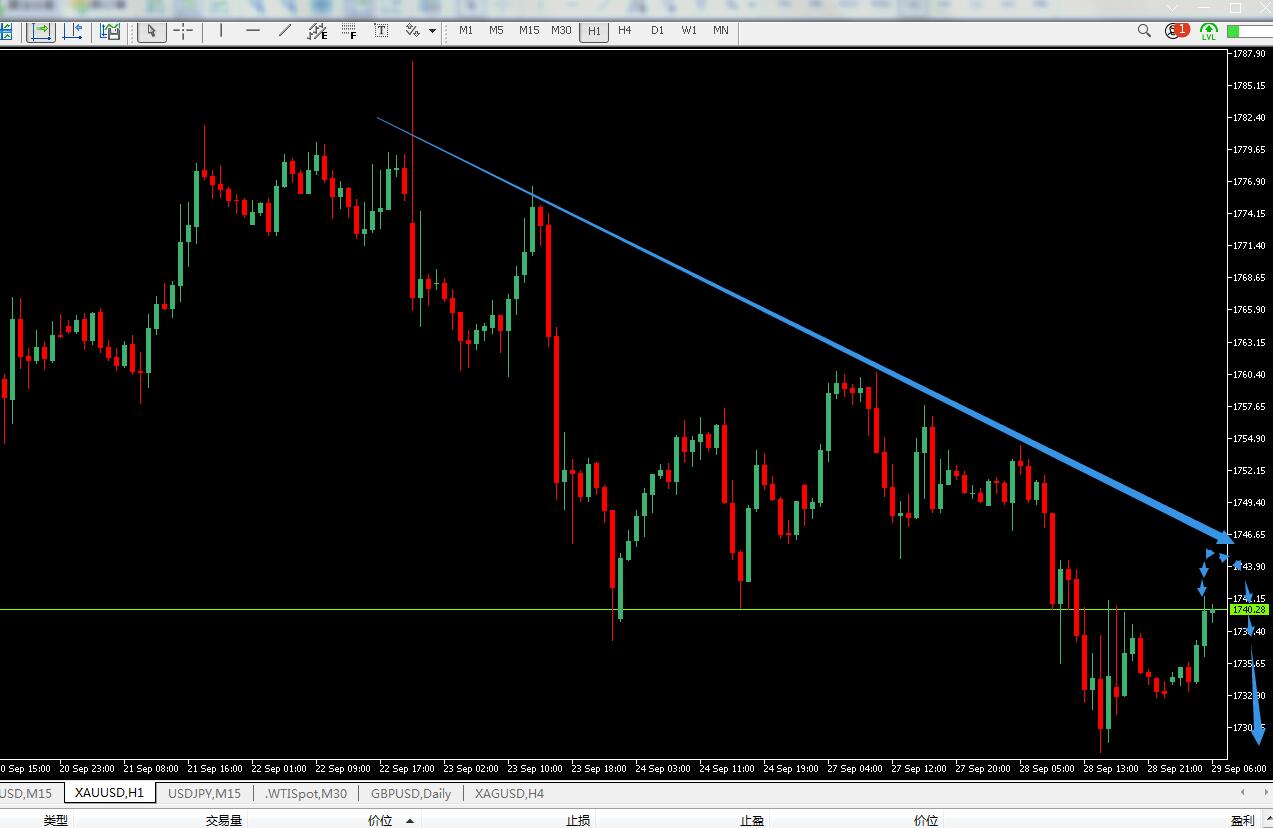Select the M15 timeframe button

(x=529, y=31)
